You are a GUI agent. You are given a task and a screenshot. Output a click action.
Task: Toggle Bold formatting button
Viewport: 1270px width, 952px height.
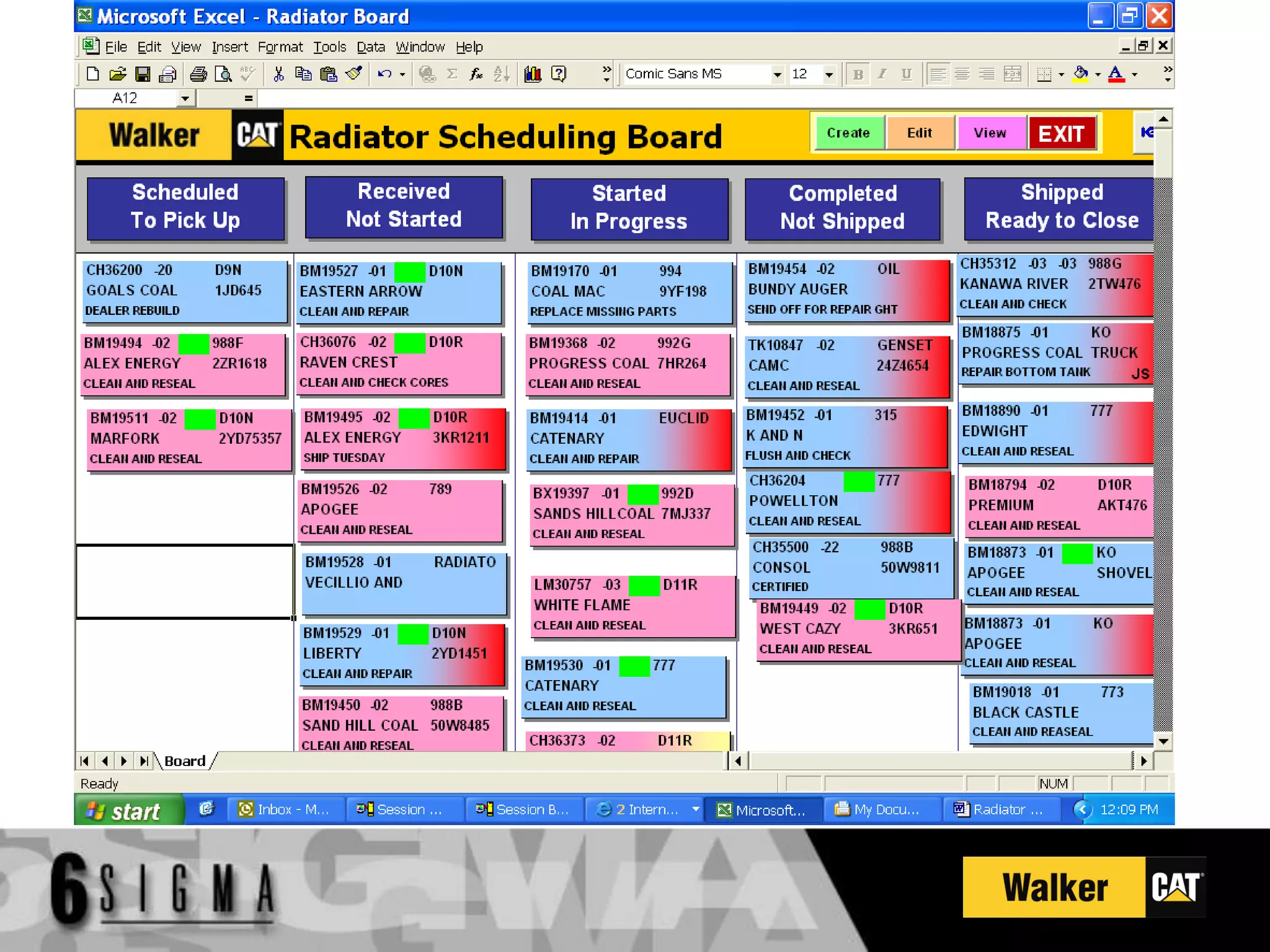point(858,74)
